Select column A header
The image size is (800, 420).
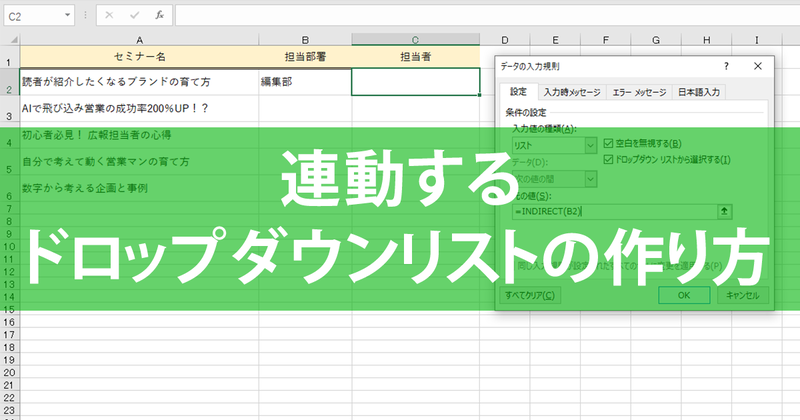point(139,40)
